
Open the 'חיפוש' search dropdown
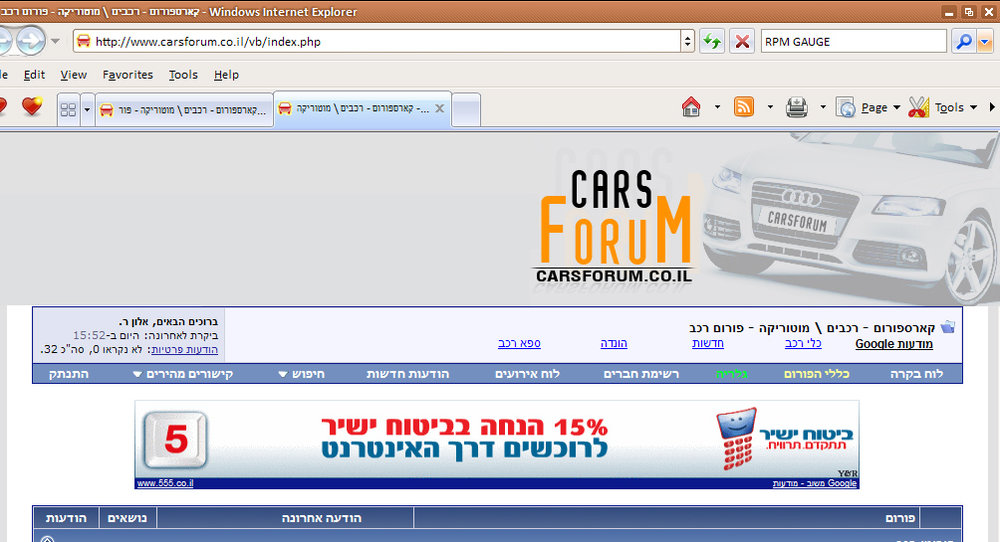302,374
